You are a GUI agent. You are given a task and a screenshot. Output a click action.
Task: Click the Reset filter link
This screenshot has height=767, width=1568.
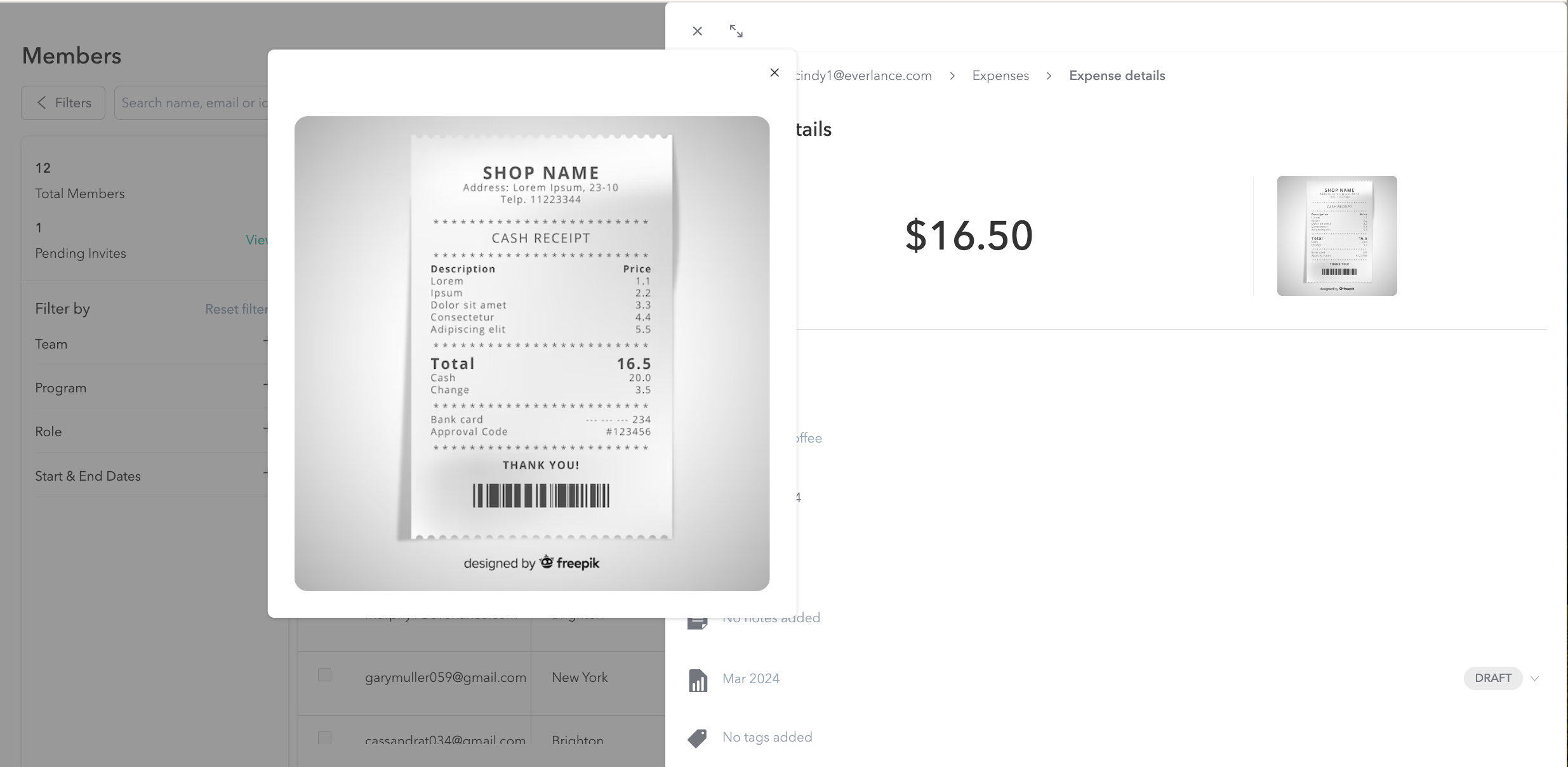(x=236, y=309)
